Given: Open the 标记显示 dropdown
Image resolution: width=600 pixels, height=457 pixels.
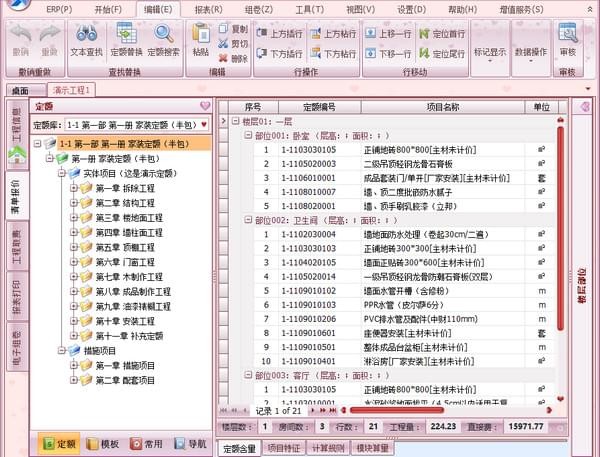Looking at the screenshot, I should [490, 54].
